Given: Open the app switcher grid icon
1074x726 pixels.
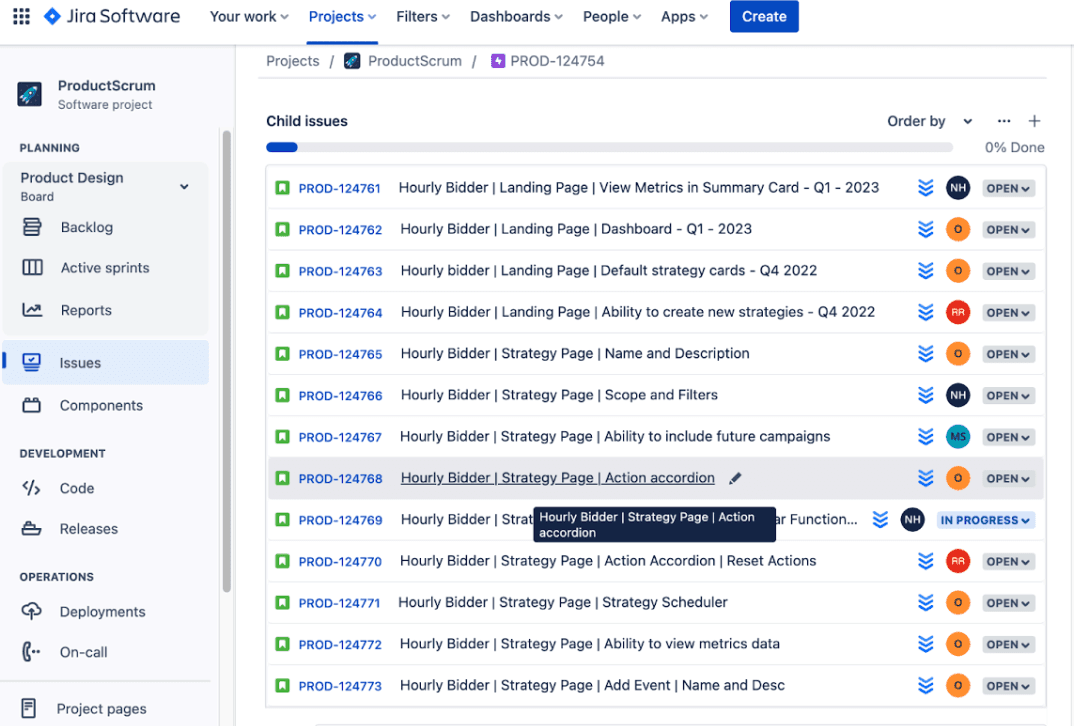Looking at the screenshot, I should [21, 16].
